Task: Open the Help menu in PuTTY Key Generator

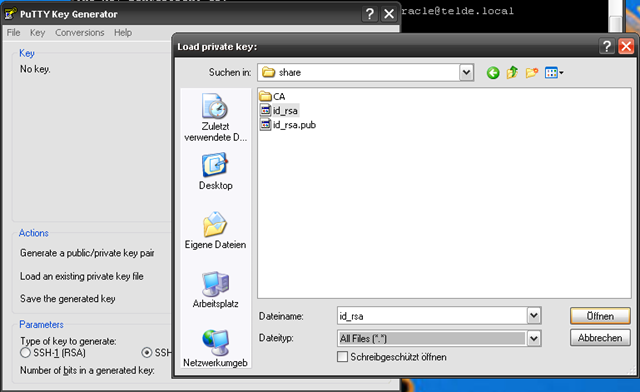Action: [123, 33]
